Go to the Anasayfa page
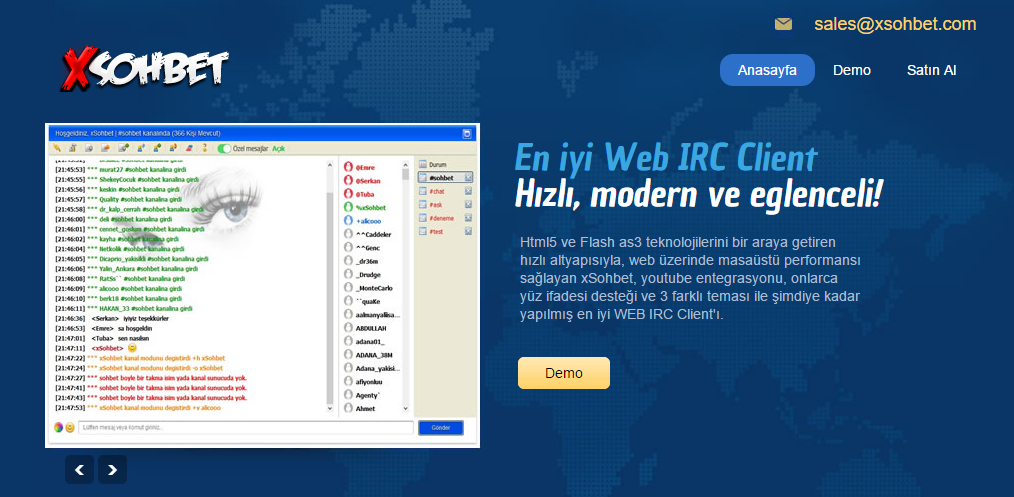 (x=767, y=70)
